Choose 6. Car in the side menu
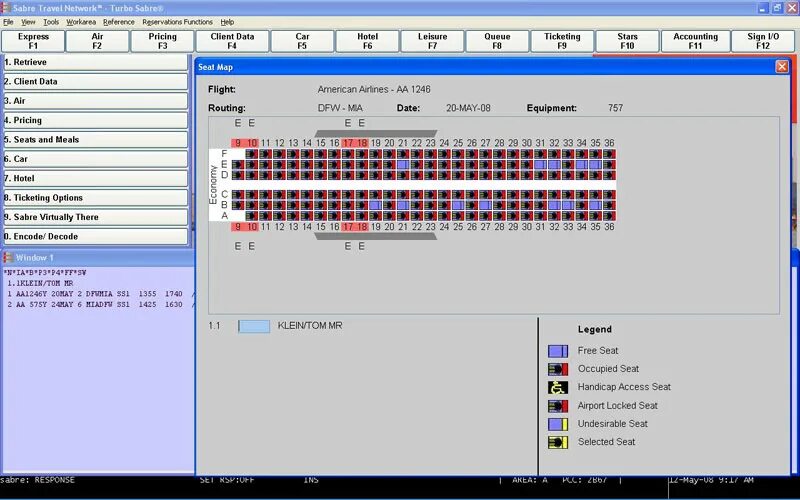Viewport: 800px width, 500px height. point(96,159)
